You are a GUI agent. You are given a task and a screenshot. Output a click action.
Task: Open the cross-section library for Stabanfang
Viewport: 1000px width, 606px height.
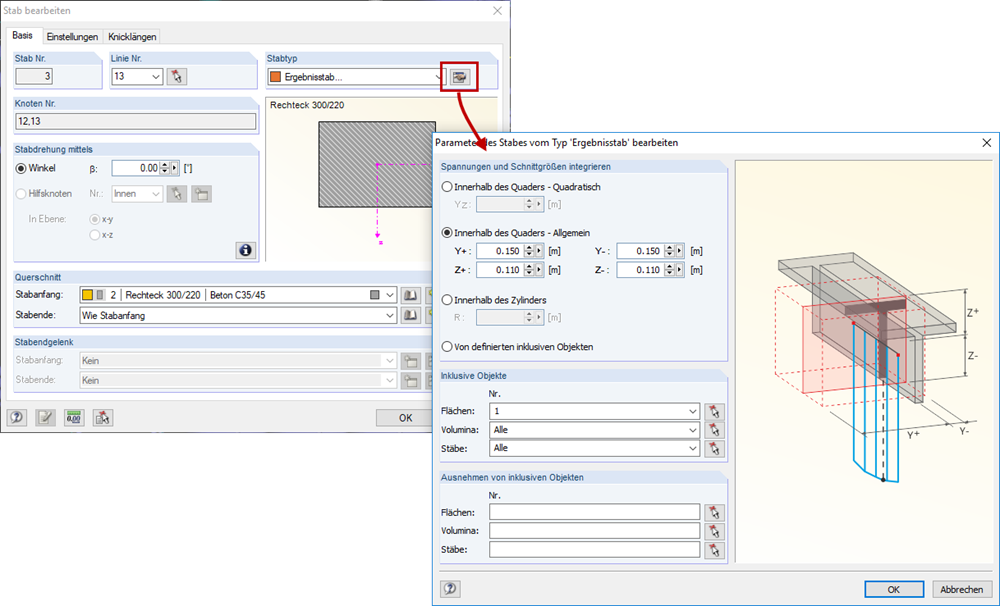tap(409, 296)
